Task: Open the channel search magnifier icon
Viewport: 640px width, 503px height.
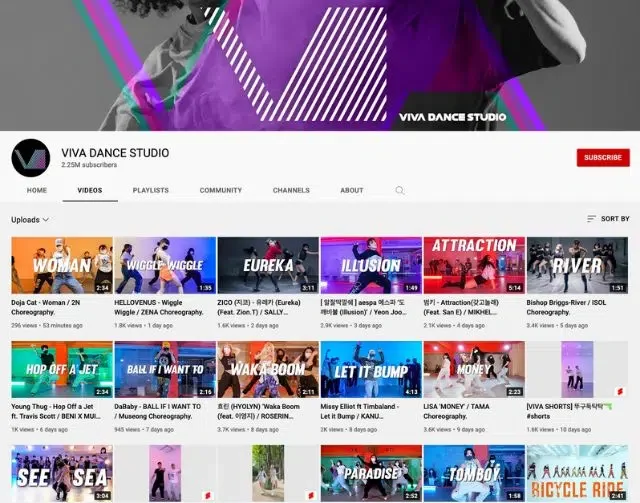Action: click(400, 190)
